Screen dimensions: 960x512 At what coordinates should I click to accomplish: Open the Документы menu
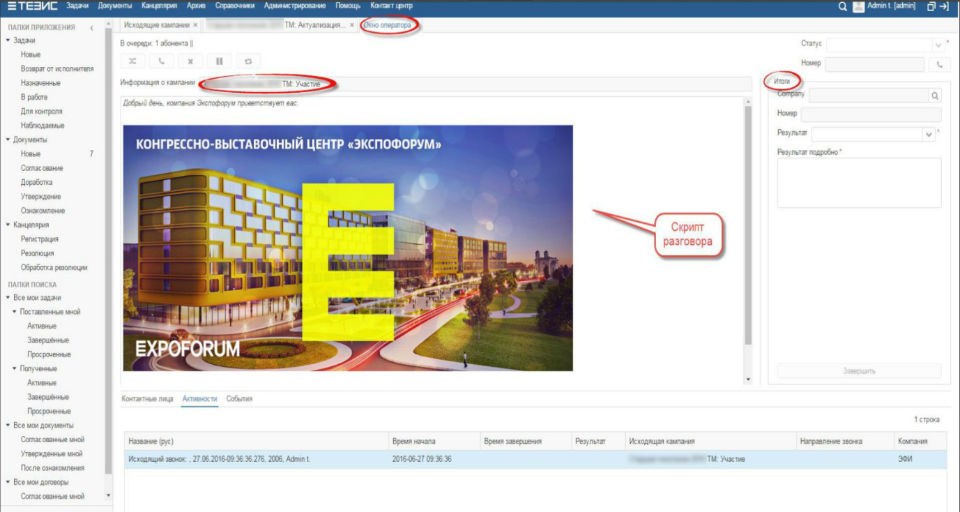(x=114, y=6)
